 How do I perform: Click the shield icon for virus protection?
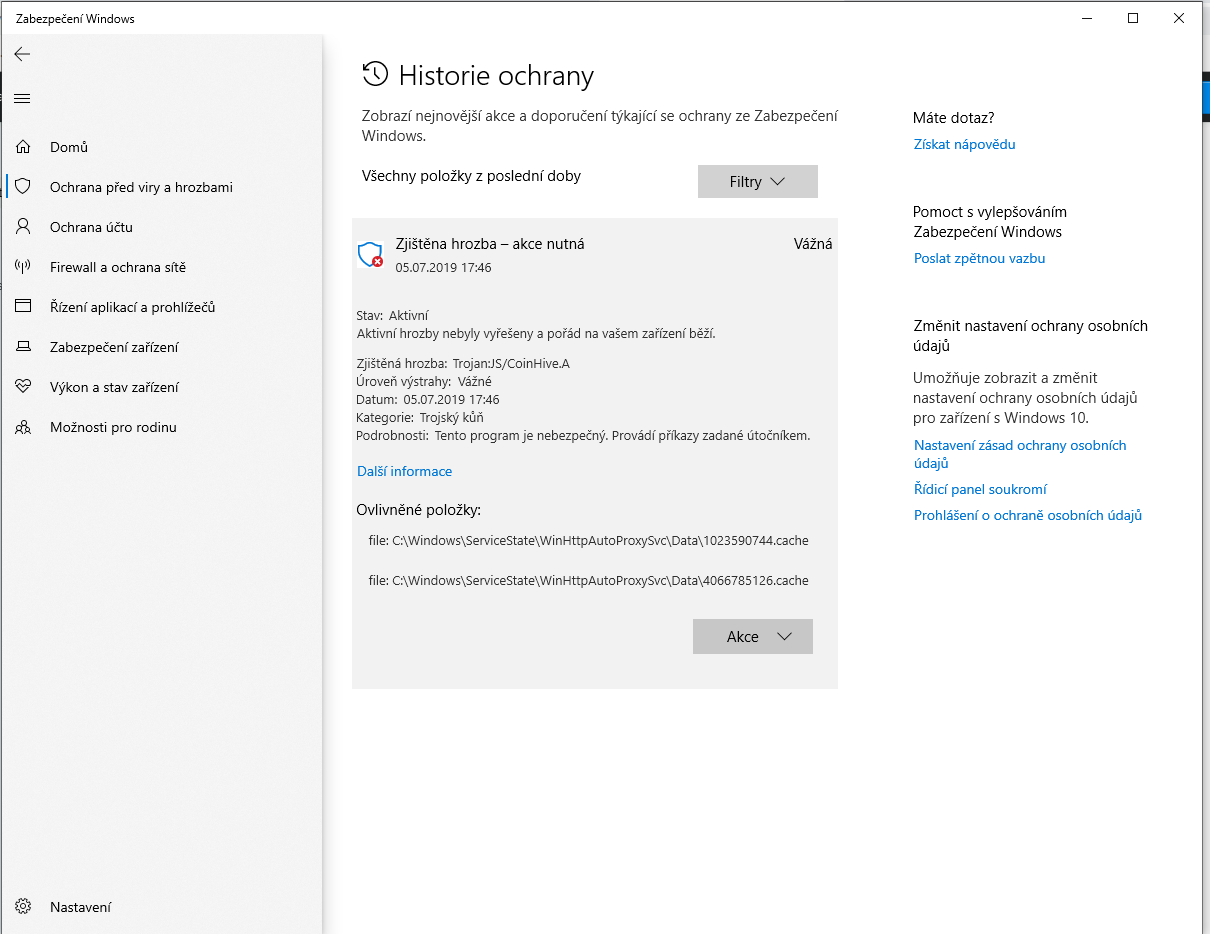point(23,187)
